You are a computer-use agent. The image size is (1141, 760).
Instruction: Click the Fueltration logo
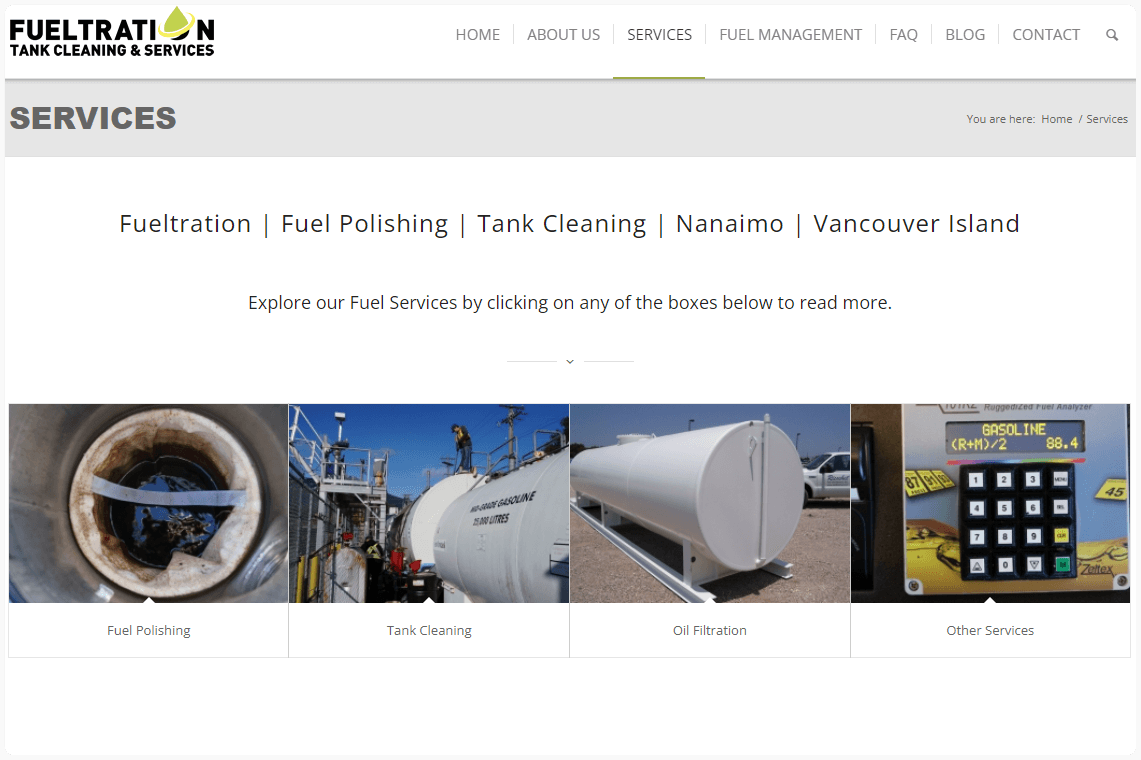click(112, 32)
